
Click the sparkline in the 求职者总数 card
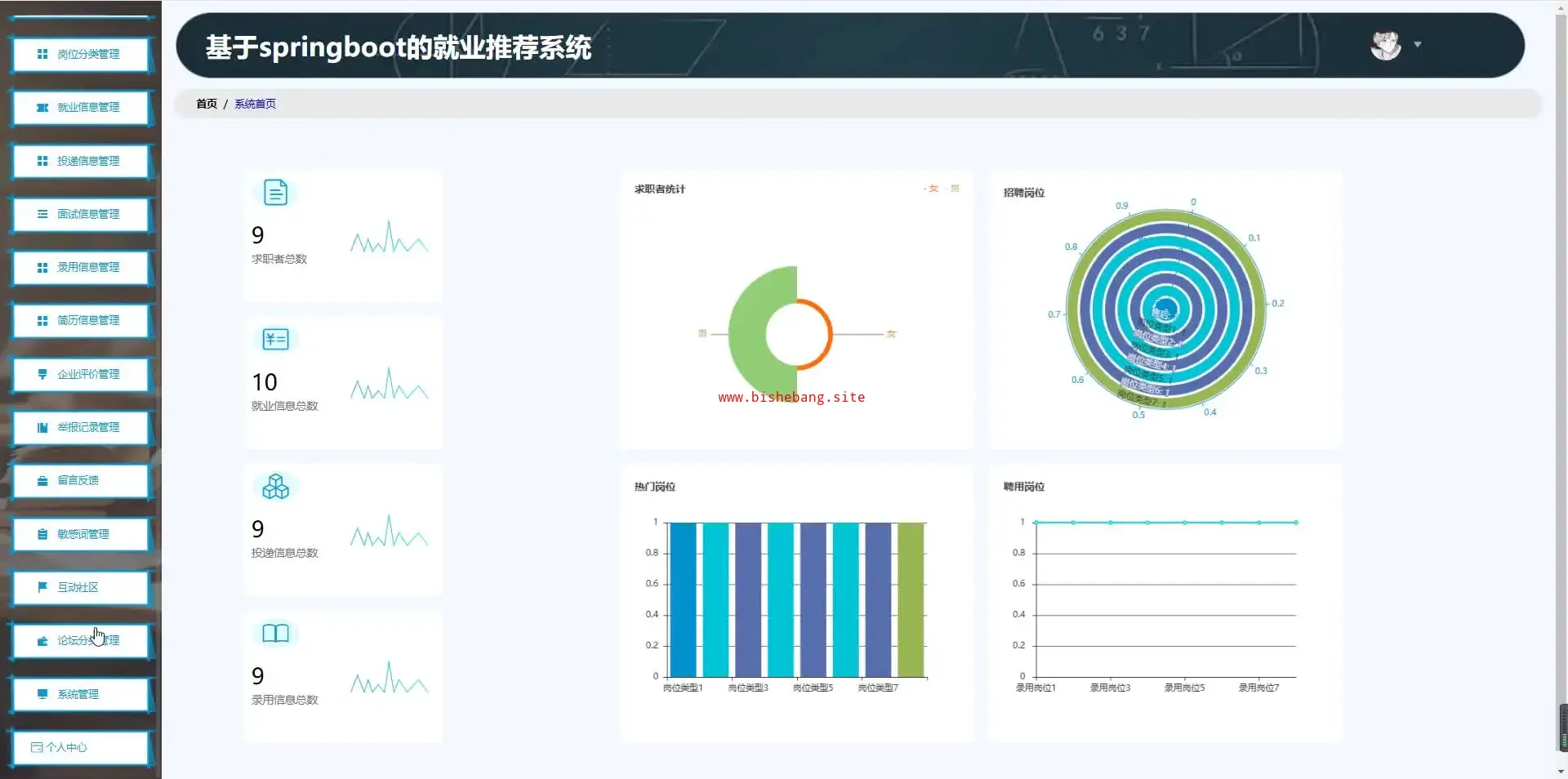pyautogui.click(x=389, y=238)
